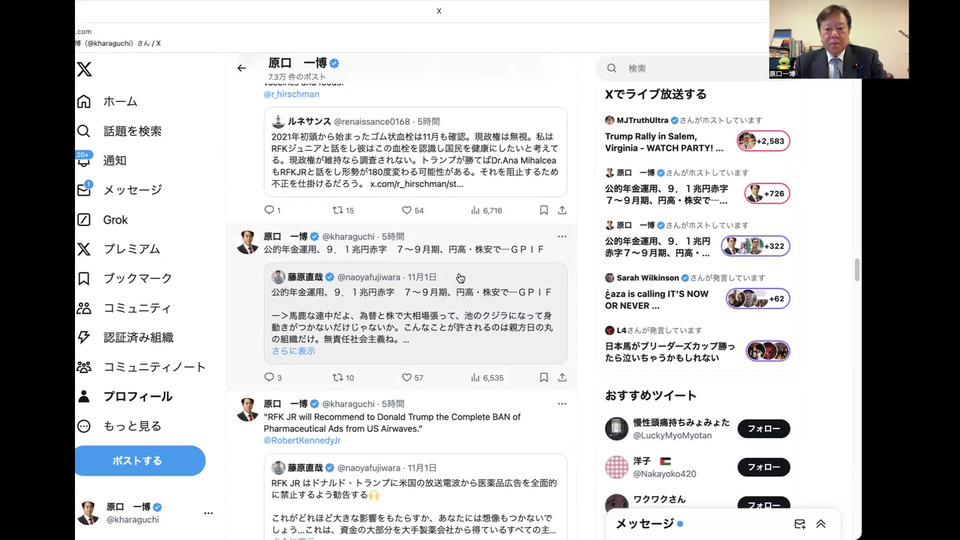Viewport: 960px width, 540px height.
Task: Click the +2,583 listeners badge
Action: (x=763, y=141)
